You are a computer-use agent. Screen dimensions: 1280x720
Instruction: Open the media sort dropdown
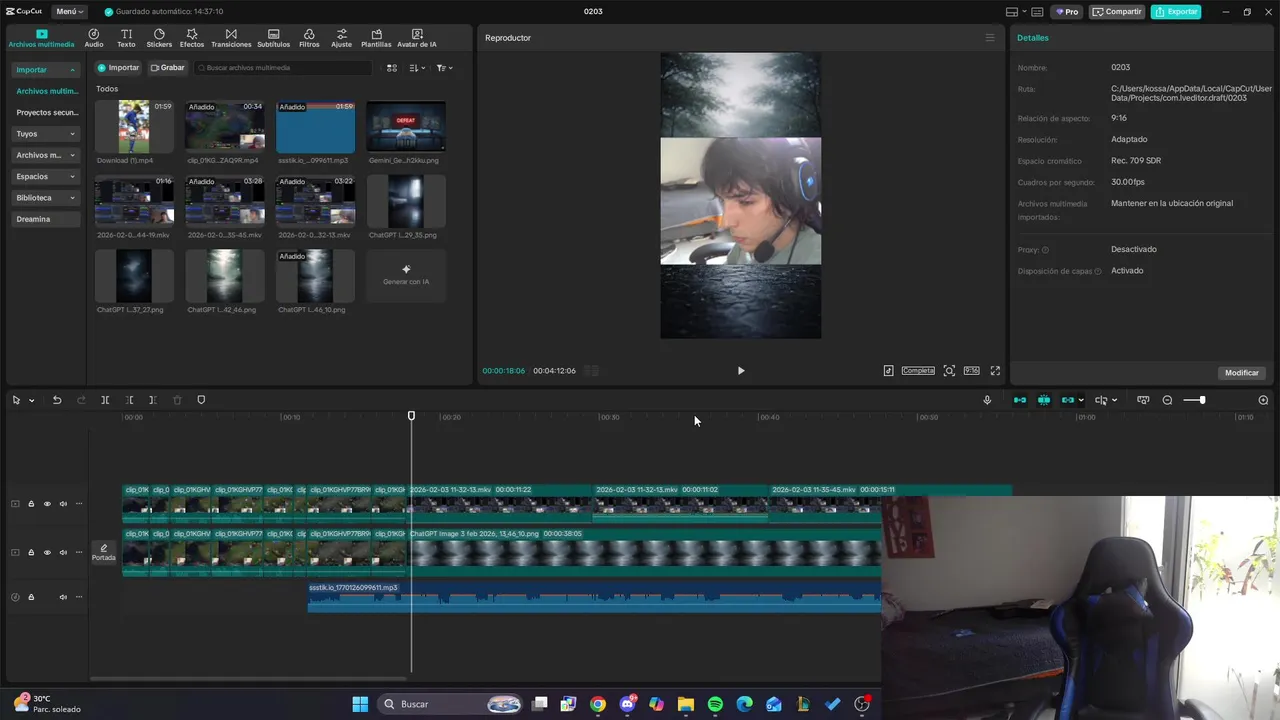click(418, 68)
